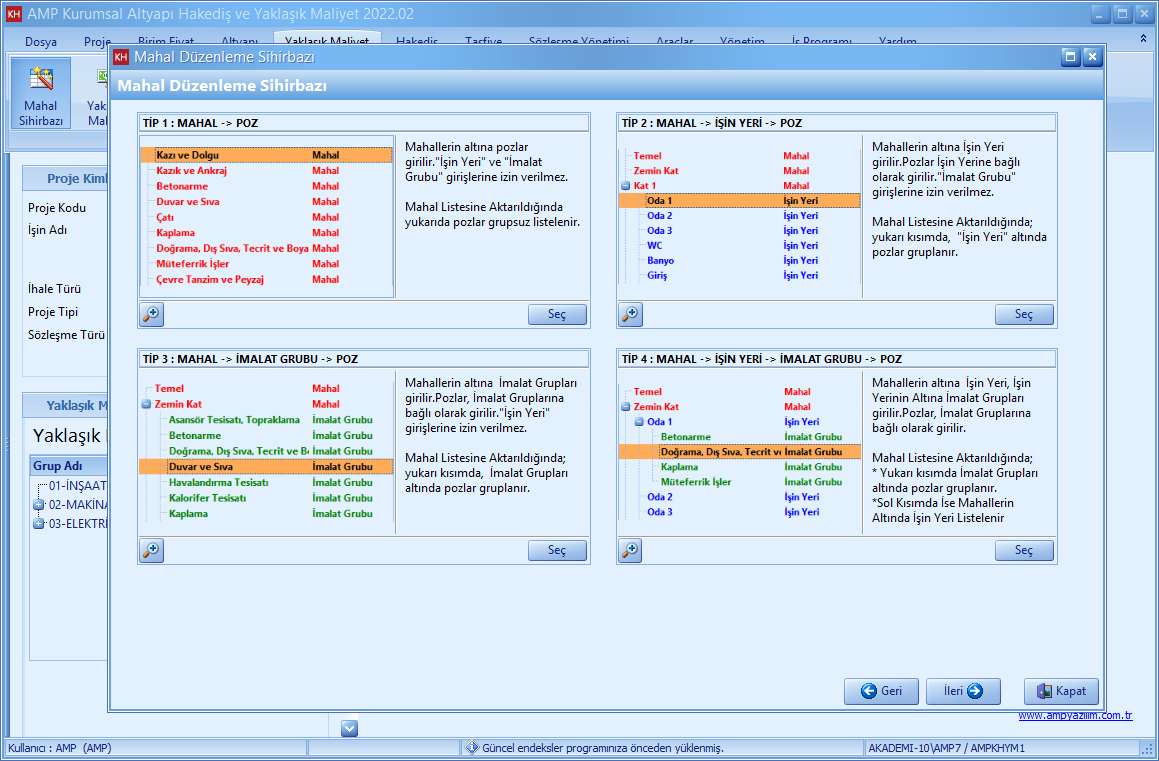
Task: Click magnifier preview icon under TİP 2
Action: click(x=630, y=314)
